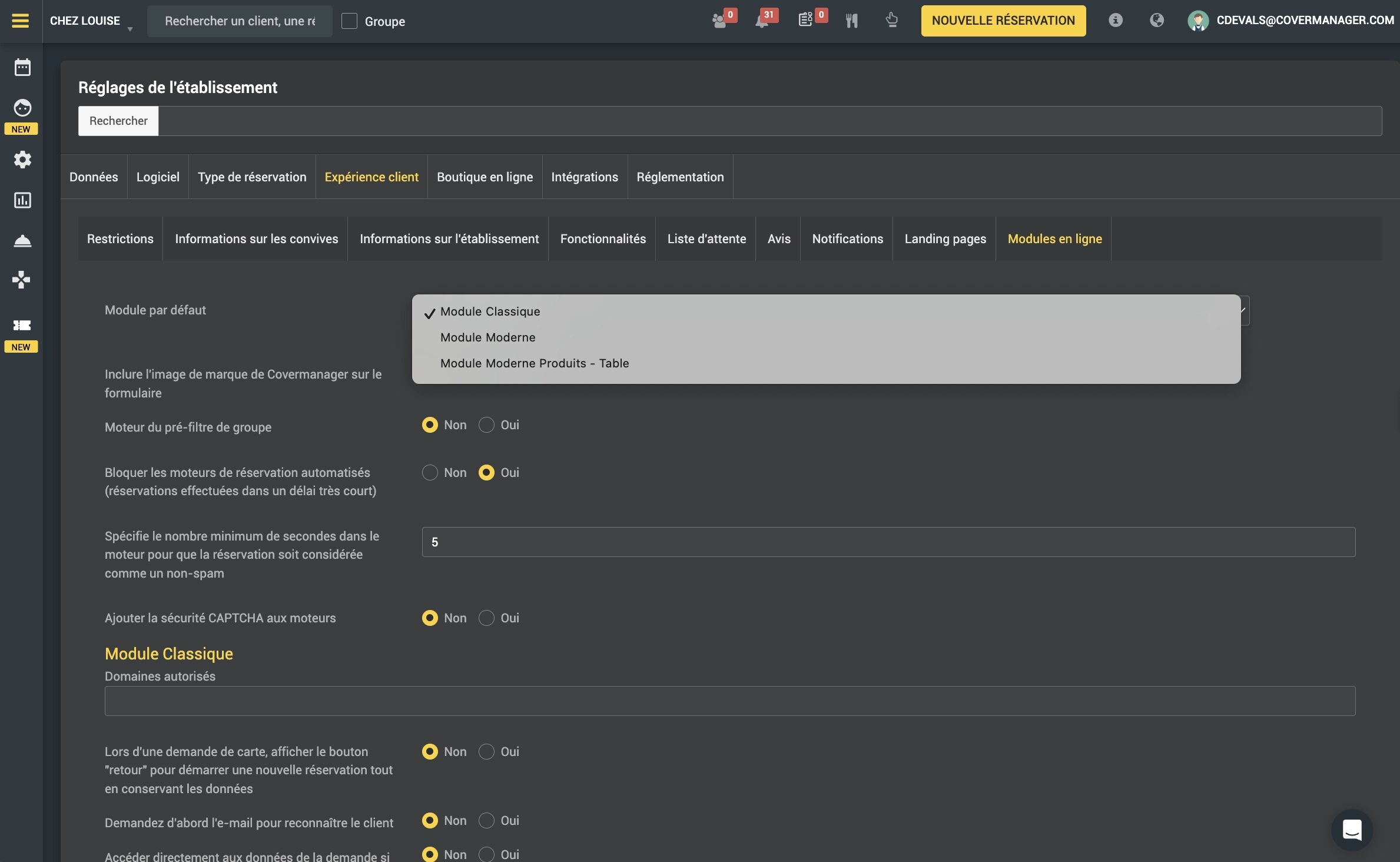This screenshot has width=1400, height=862.
Task: Check the Groupe checkbox
Action: click(x=349, y=21)
